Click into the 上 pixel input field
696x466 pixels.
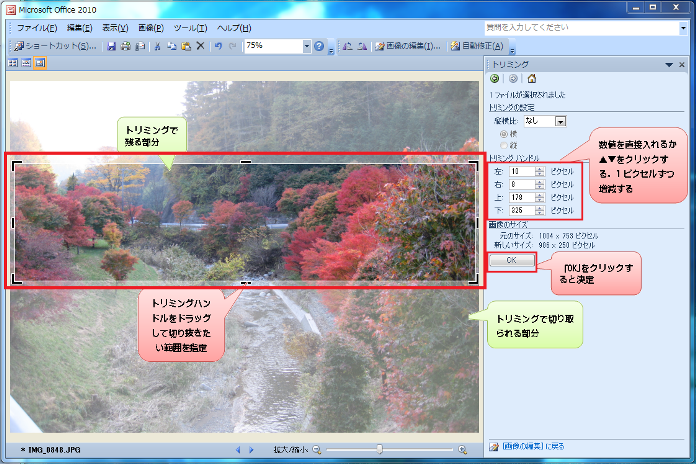[x=522, y=197]
